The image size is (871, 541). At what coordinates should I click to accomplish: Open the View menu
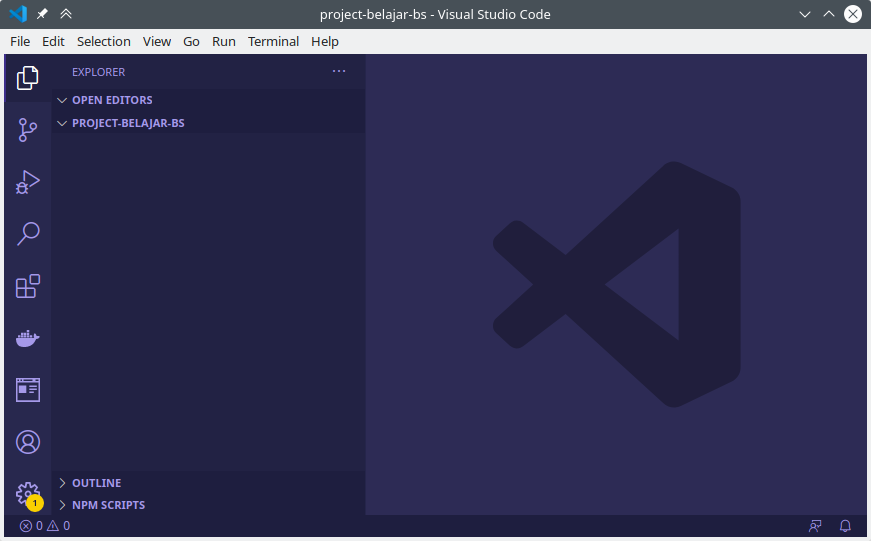(x=157, y=42)
